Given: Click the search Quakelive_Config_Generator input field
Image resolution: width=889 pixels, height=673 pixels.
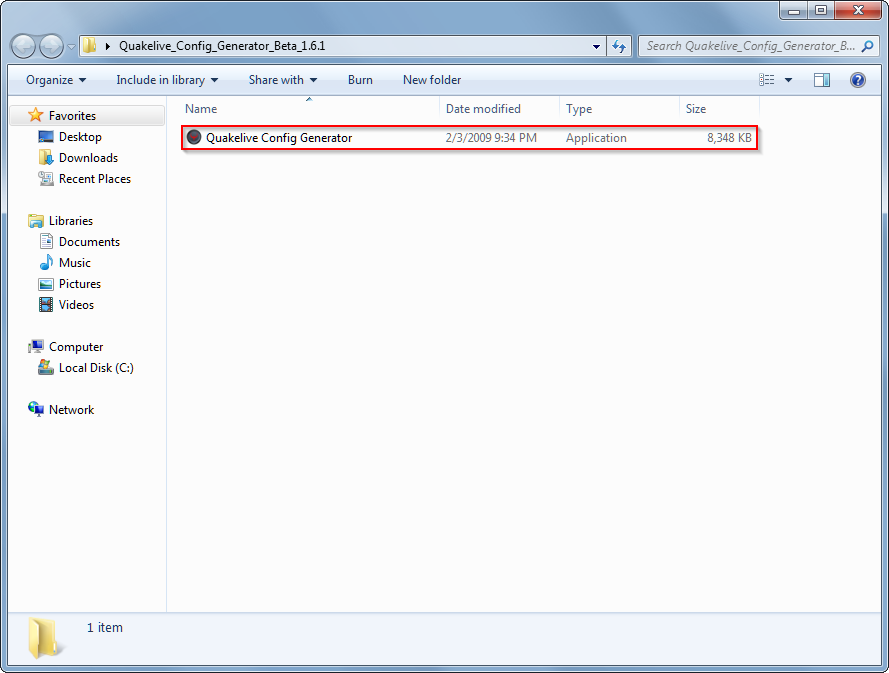Looking at the screenshot, I should coord(750,46).
